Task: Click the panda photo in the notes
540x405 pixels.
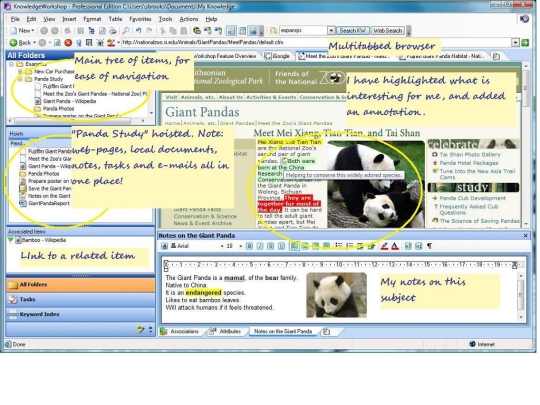Action: (336, 295)
